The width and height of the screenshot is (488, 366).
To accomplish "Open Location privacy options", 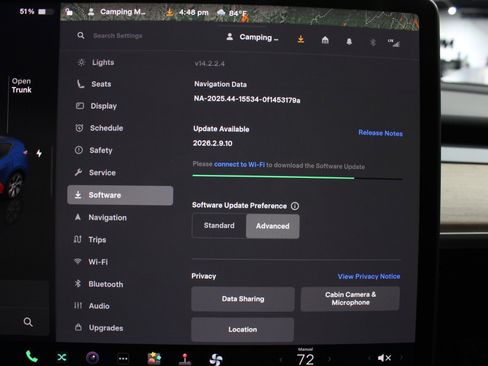I will click(243, 329).
